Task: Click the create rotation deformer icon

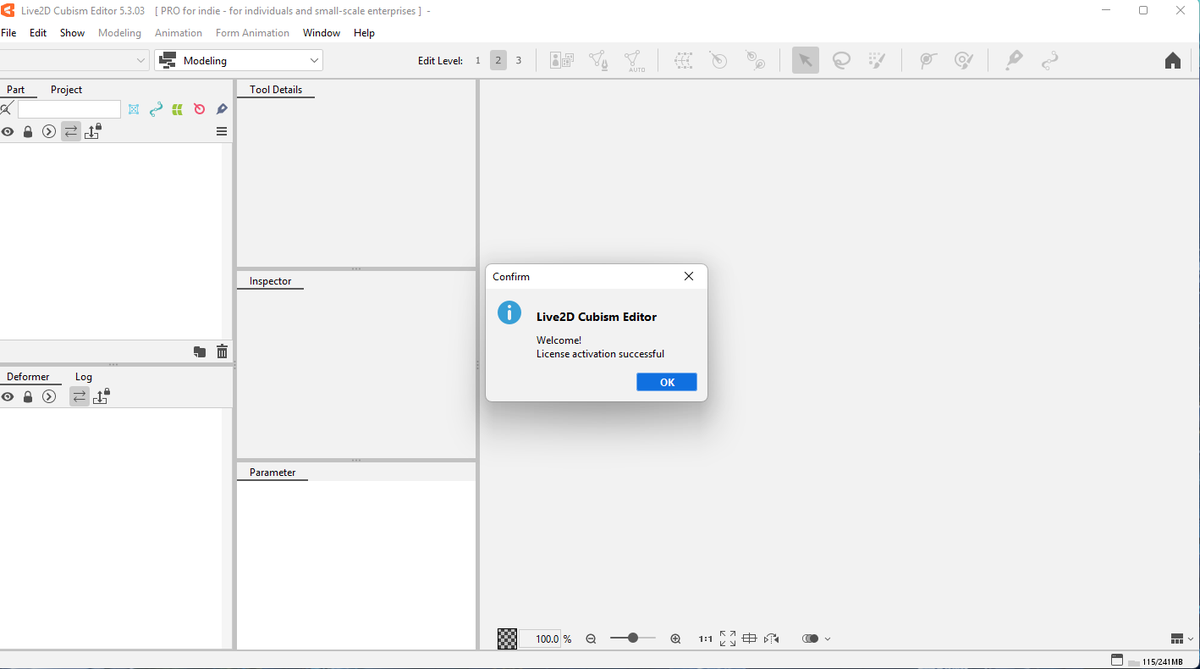Action: pos(719,61)
